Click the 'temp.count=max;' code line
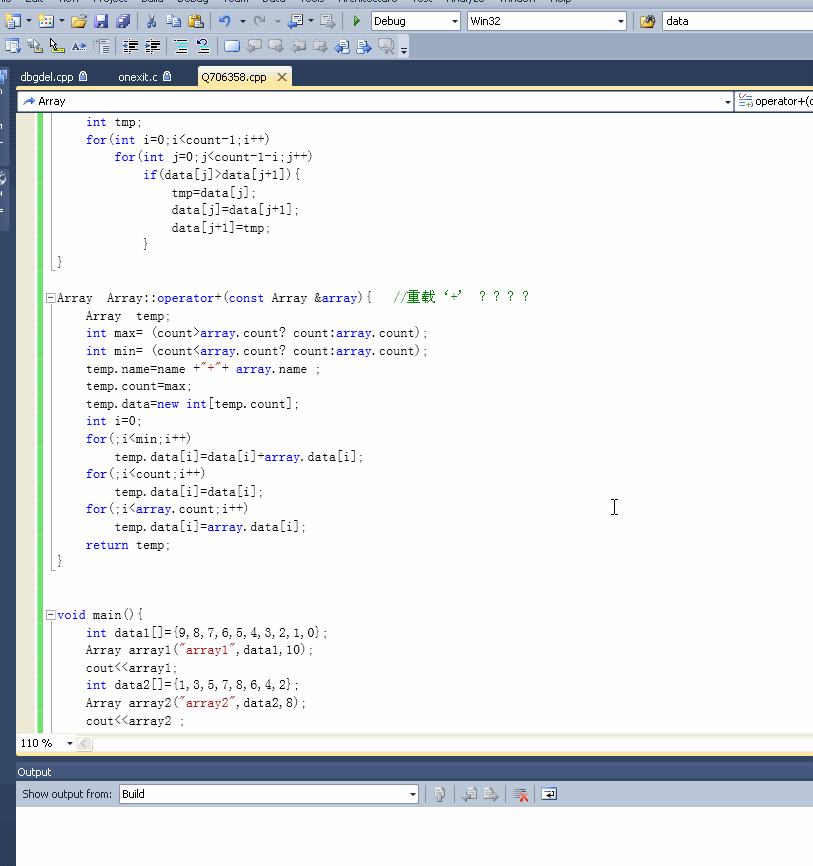Image resolution: width=813 pixels, height=866 pixels. [x=139, y=386]
